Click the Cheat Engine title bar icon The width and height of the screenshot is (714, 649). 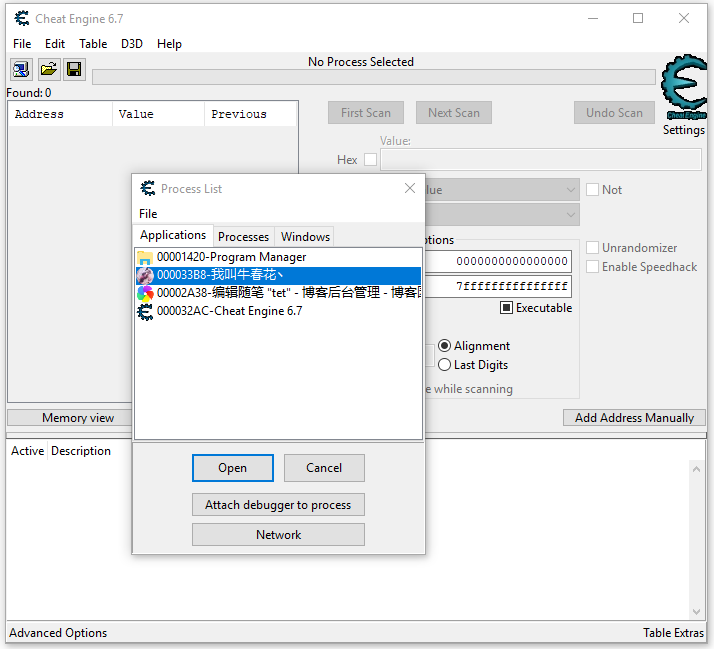[22, 19]
